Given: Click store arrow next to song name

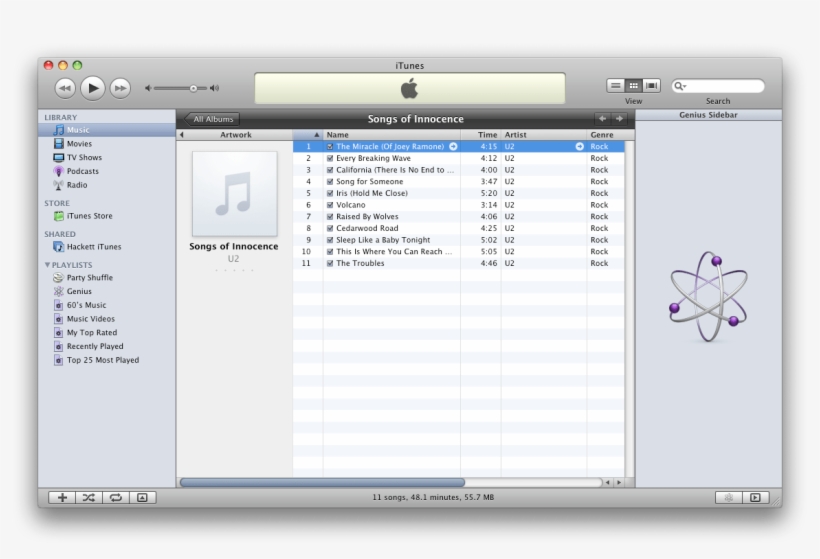Looking at the screenshot, I should pos(453,146).
